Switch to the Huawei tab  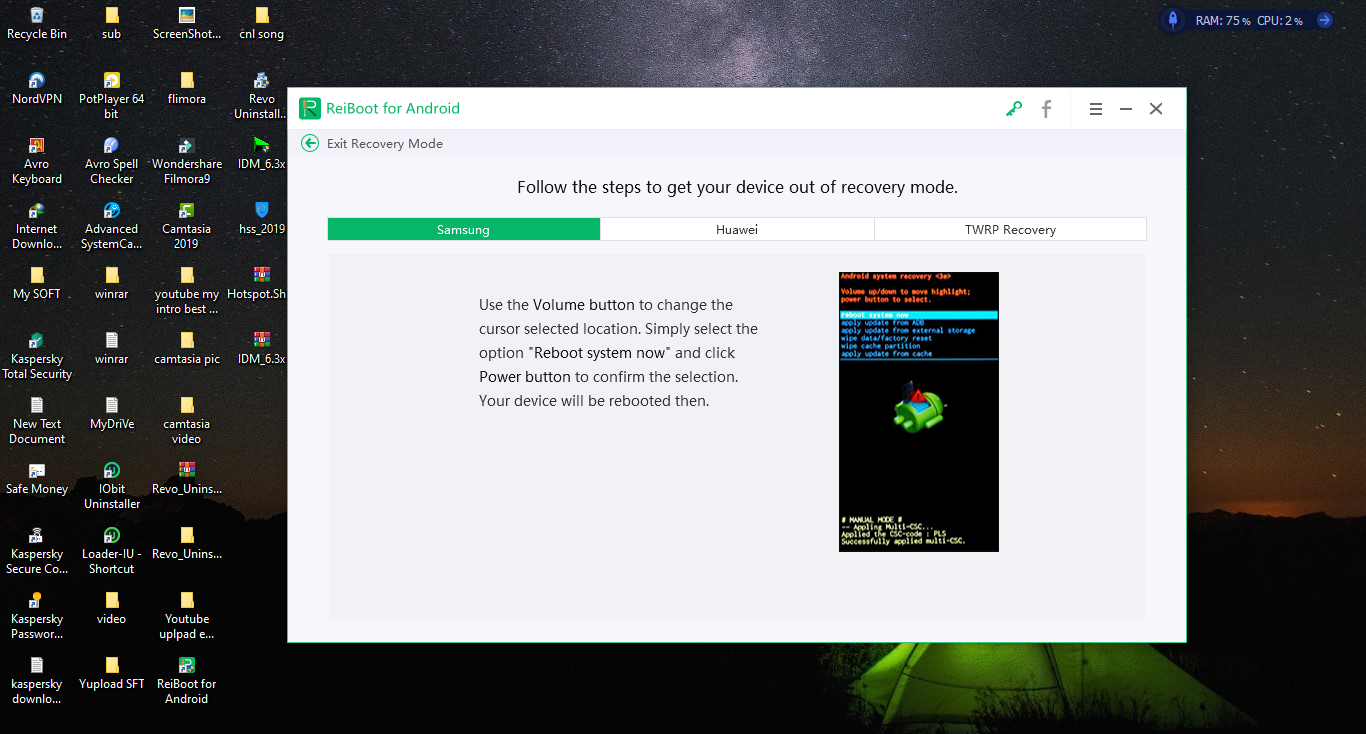pos(737,229)
